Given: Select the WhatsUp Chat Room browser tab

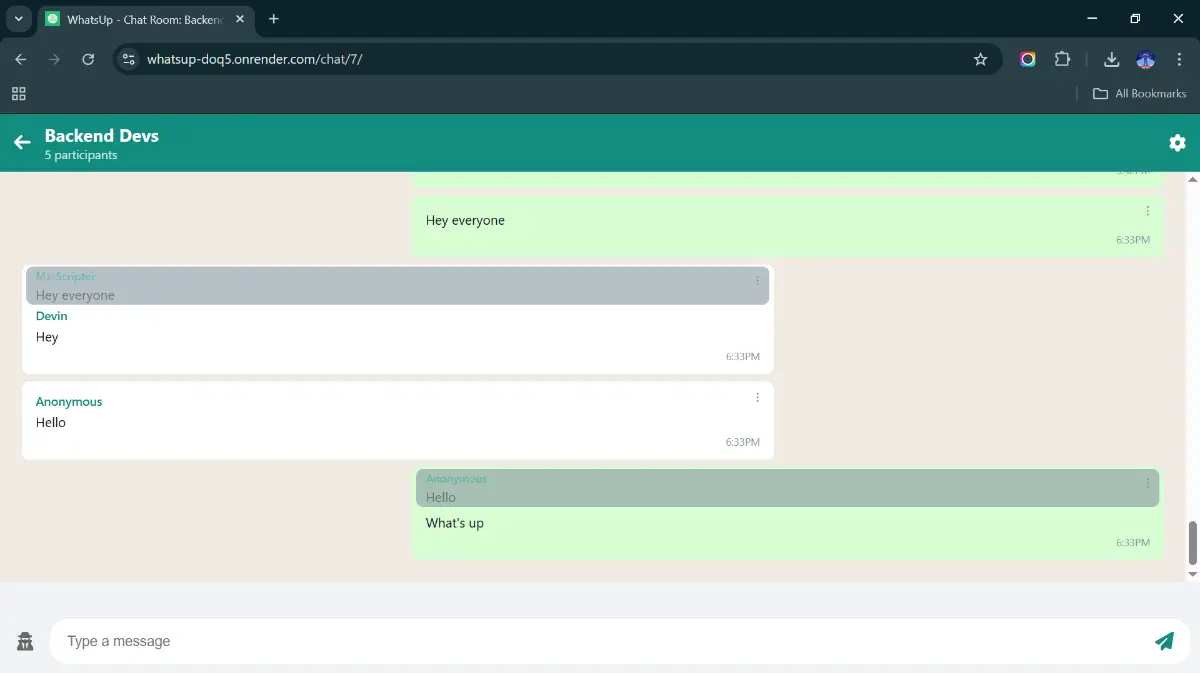Looking at the screenshot, I should pos(145,19).
